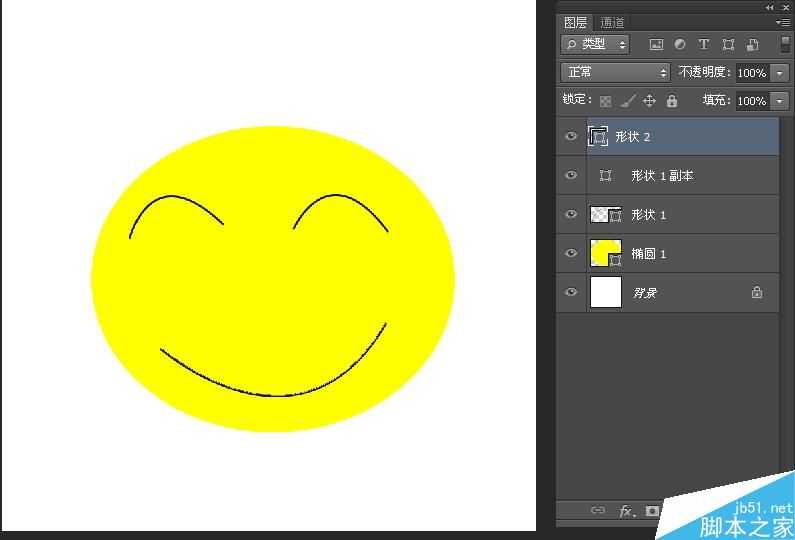
Task: Click the adjustment layer filter icon
Action: point(680,44)
